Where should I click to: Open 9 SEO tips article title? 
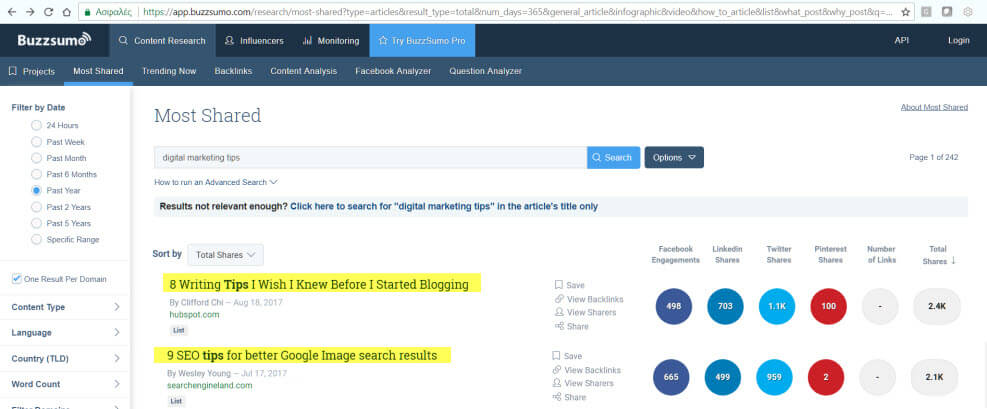click(x=302, y=356)
